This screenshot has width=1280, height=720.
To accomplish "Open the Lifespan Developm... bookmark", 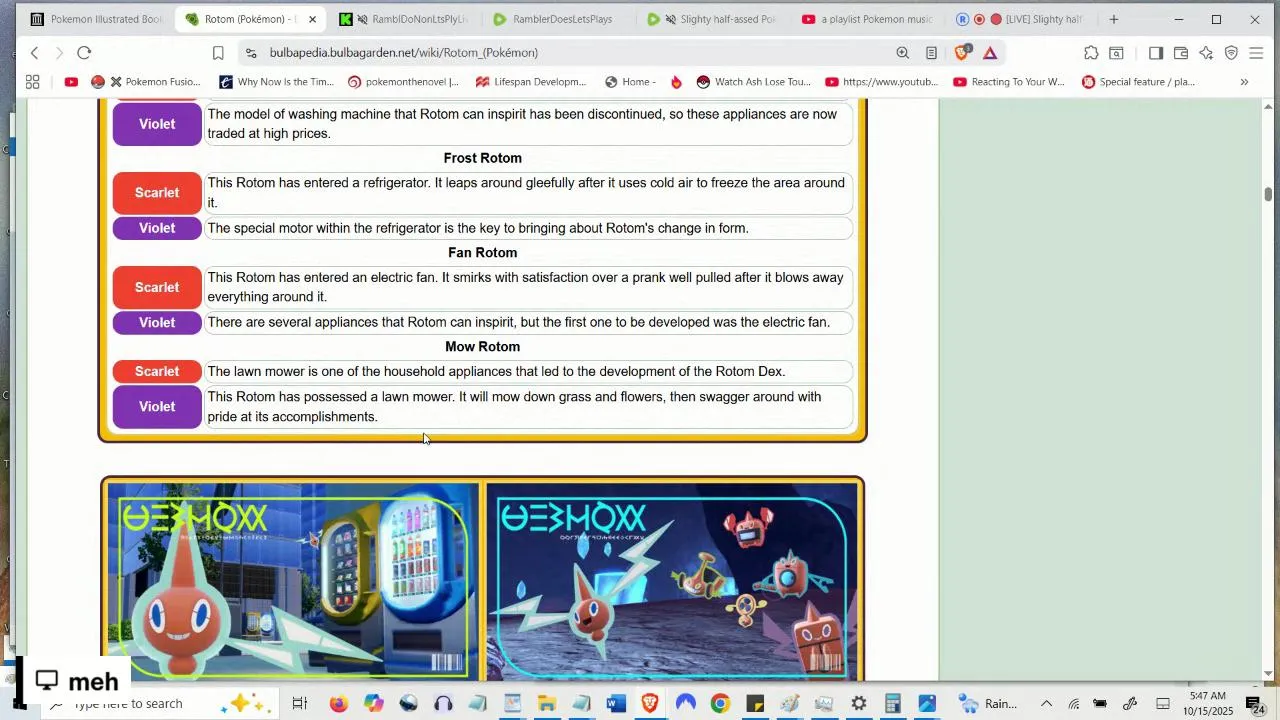I will [531, 82].
